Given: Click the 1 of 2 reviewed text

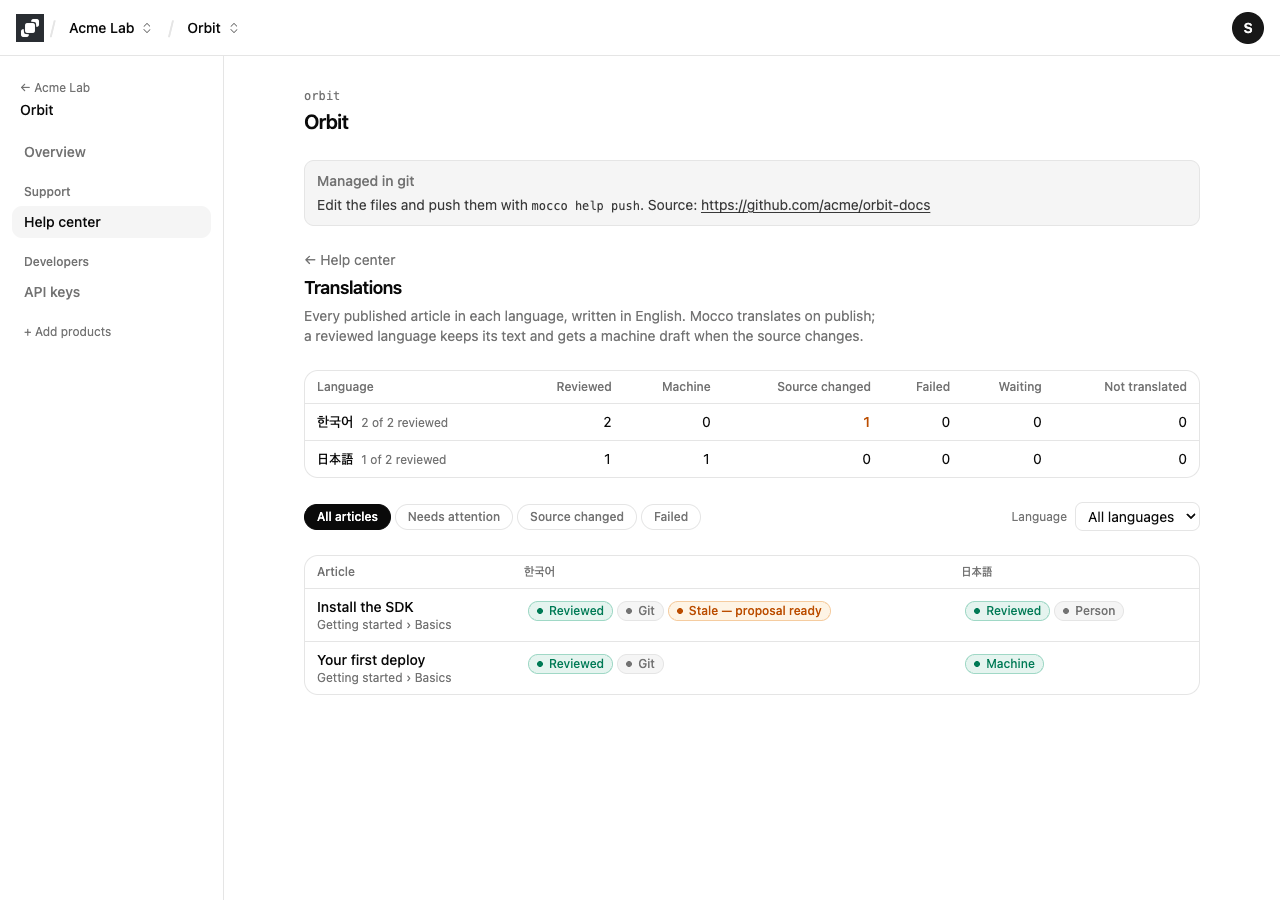Looking at the screenshot, I should pos(403,460).
